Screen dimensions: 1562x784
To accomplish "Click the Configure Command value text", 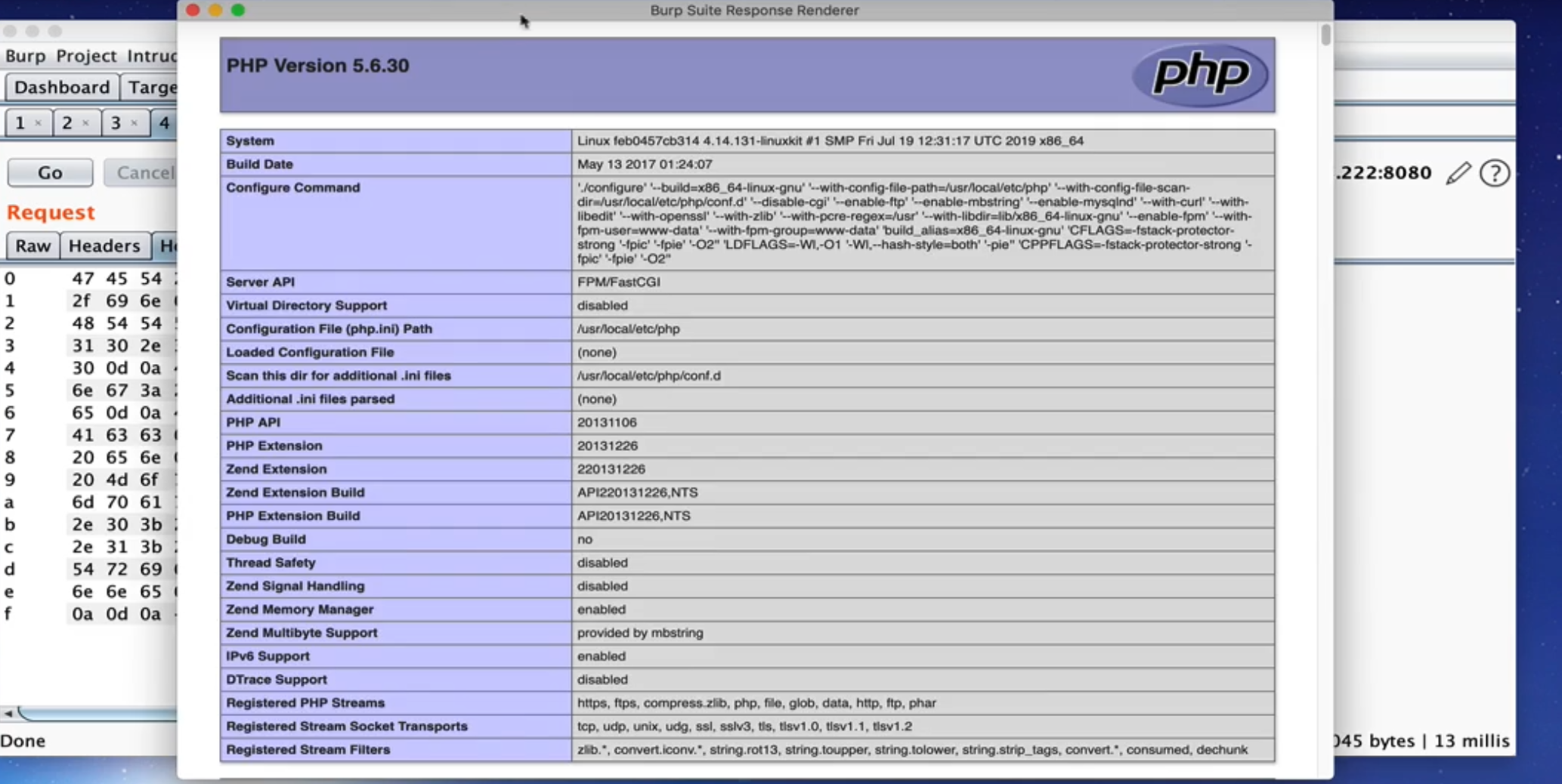I will [914, 223].
